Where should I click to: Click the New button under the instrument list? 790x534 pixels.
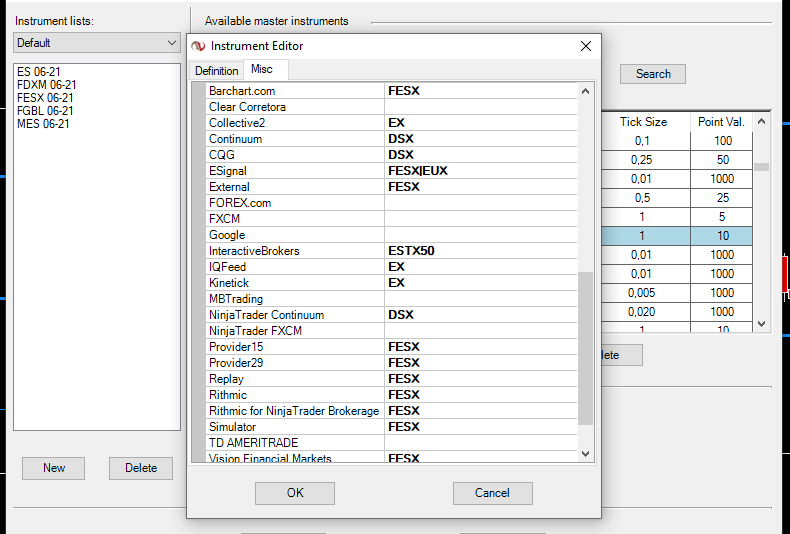pos(53,468)
